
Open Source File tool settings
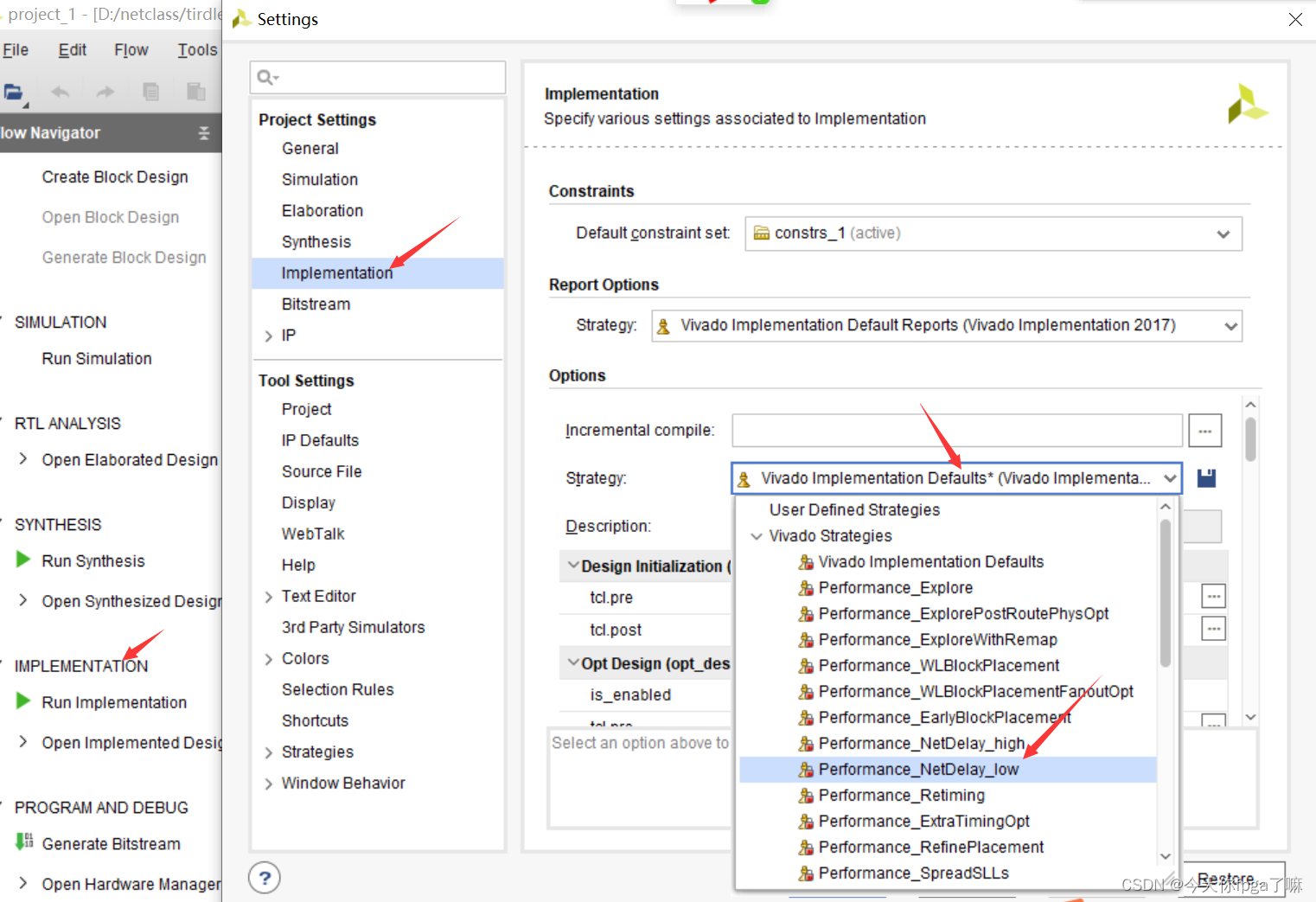[x=322, y=471]
